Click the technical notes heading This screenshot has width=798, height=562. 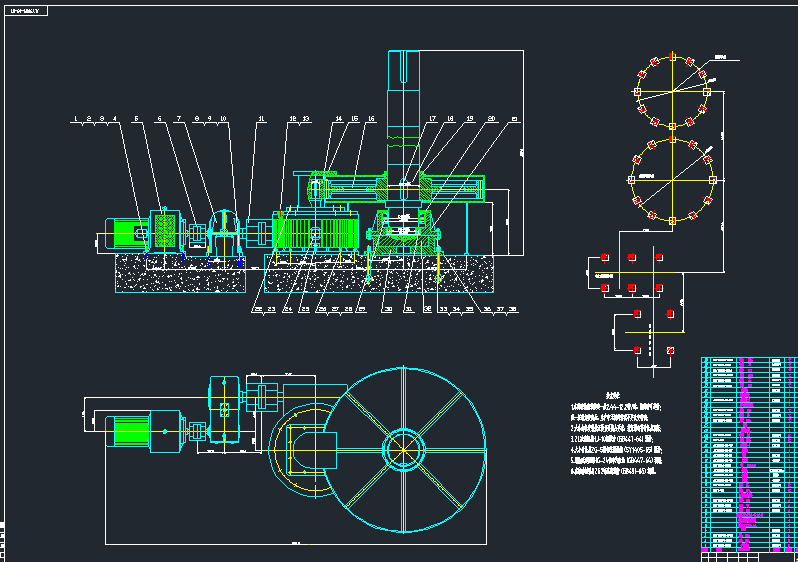[x=613, y=395]
